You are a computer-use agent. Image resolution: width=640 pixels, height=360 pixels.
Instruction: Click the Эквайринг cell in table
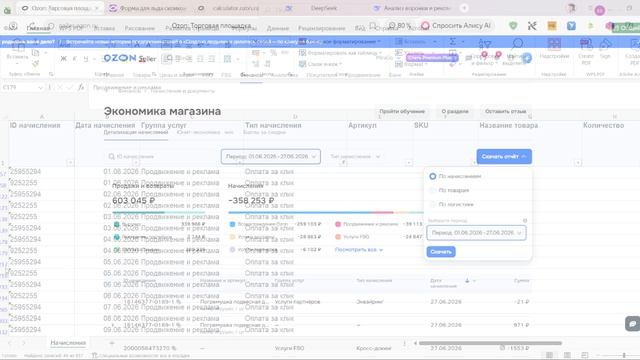[370, 302]
